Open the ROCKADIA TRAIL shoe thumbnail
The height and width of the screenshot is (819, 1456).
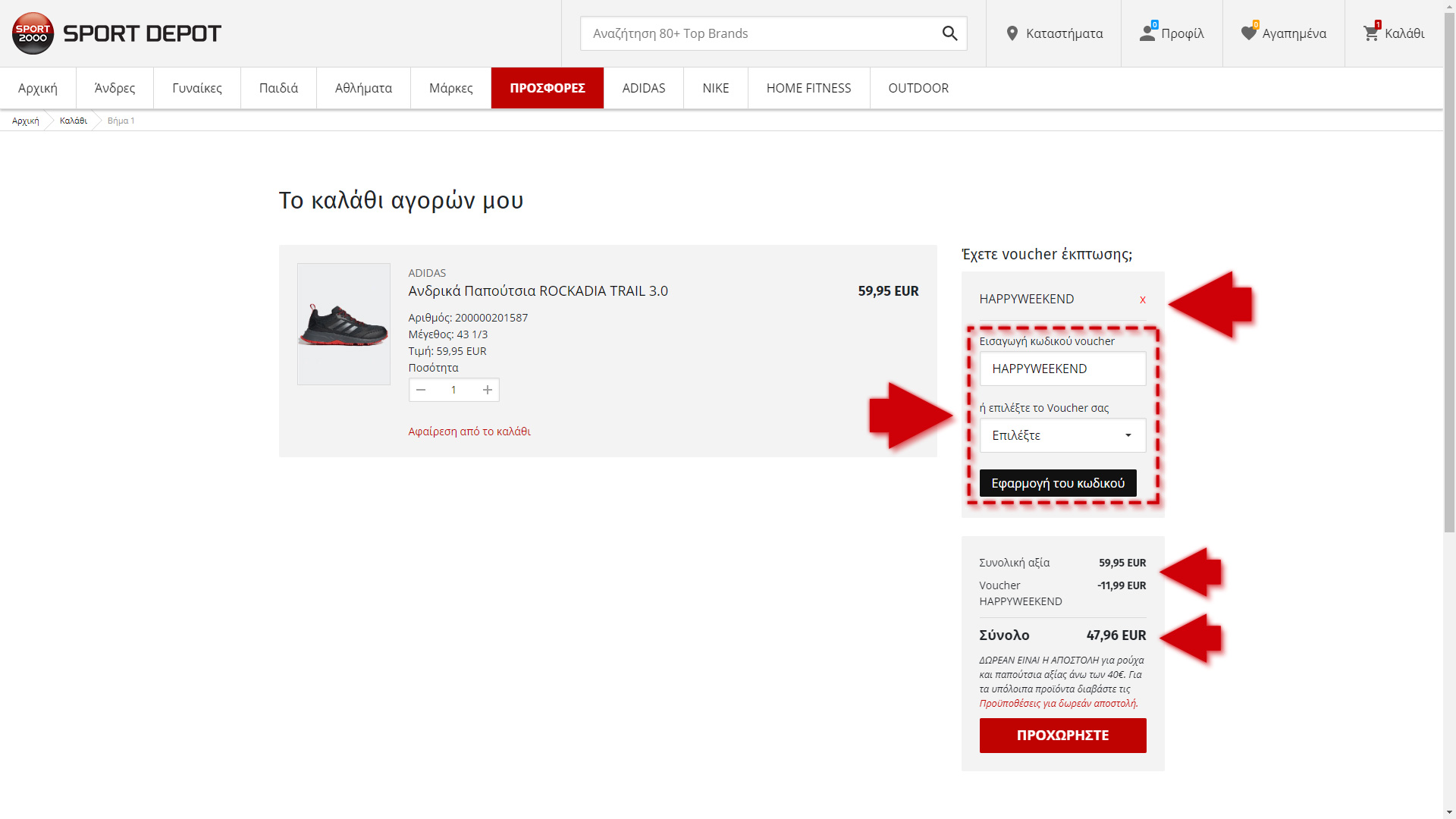344,324
